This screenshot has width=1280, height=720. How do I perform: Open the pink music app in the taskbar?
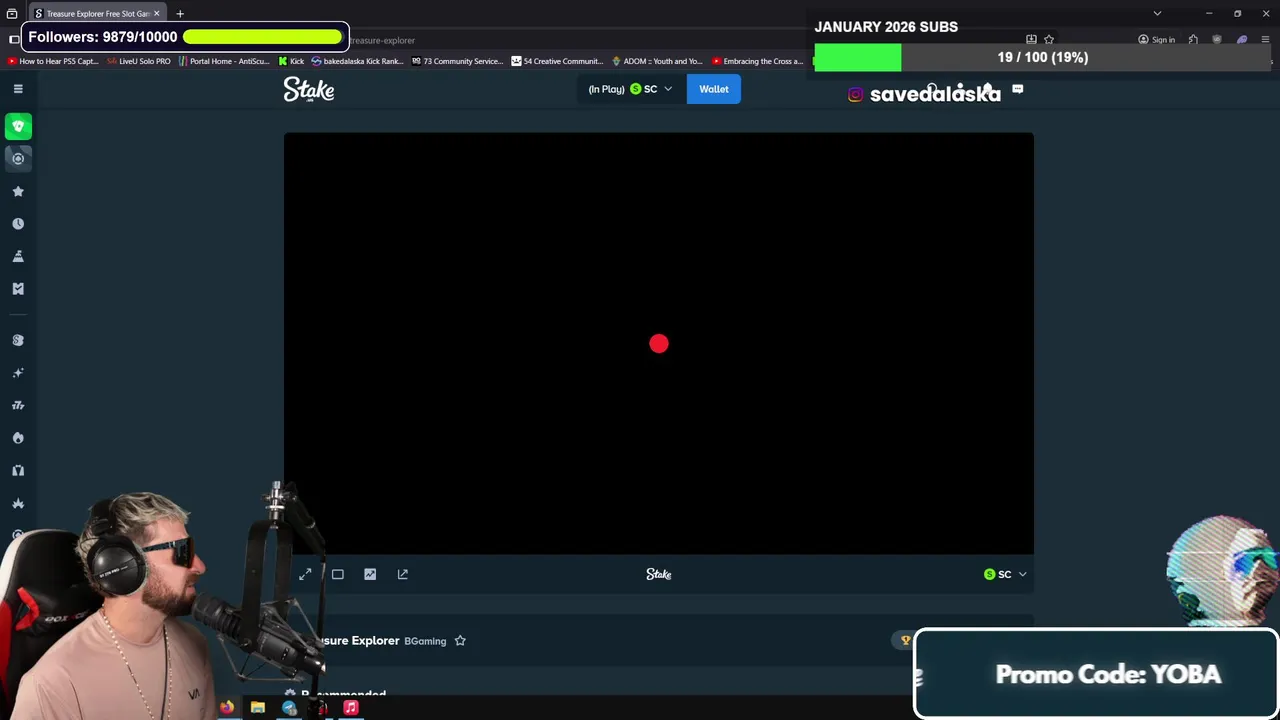click(351, 708)
